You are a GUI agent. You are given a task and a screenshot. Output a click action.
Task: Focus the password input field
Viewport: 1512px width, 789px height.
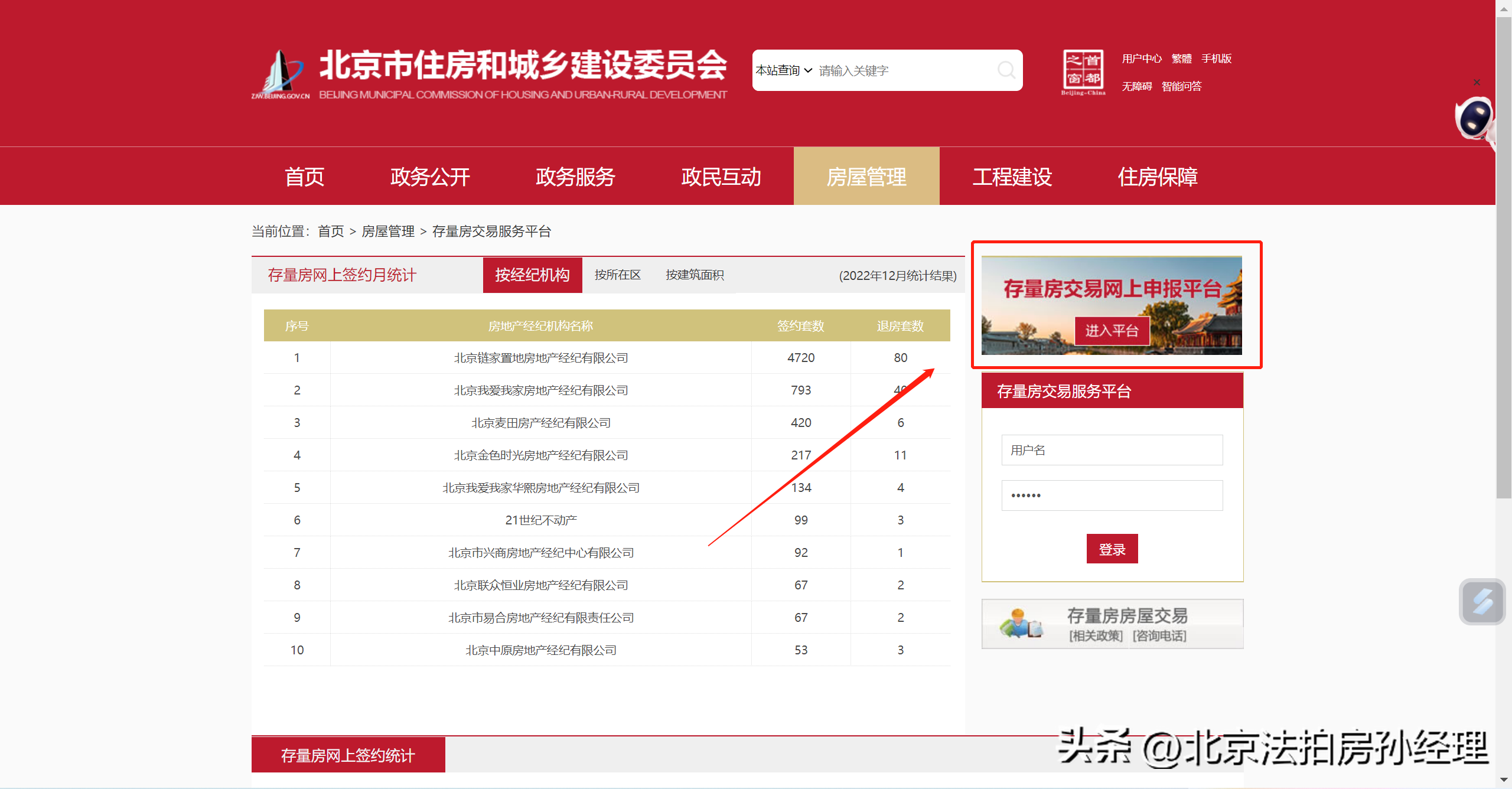click(1112, 495)
